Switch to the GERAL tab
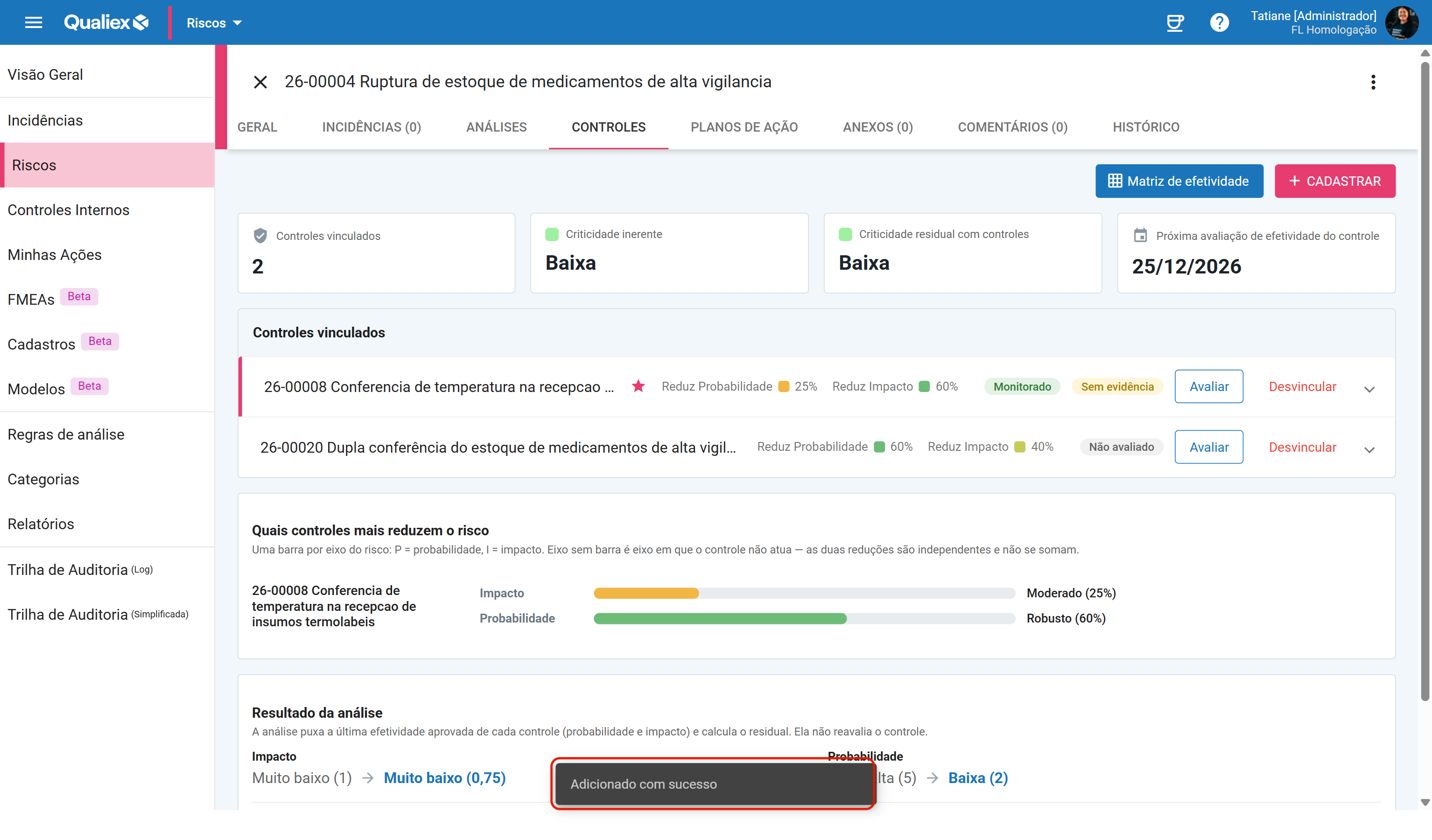The width and height of the screenshot is (1432, 840). [258, 127]
